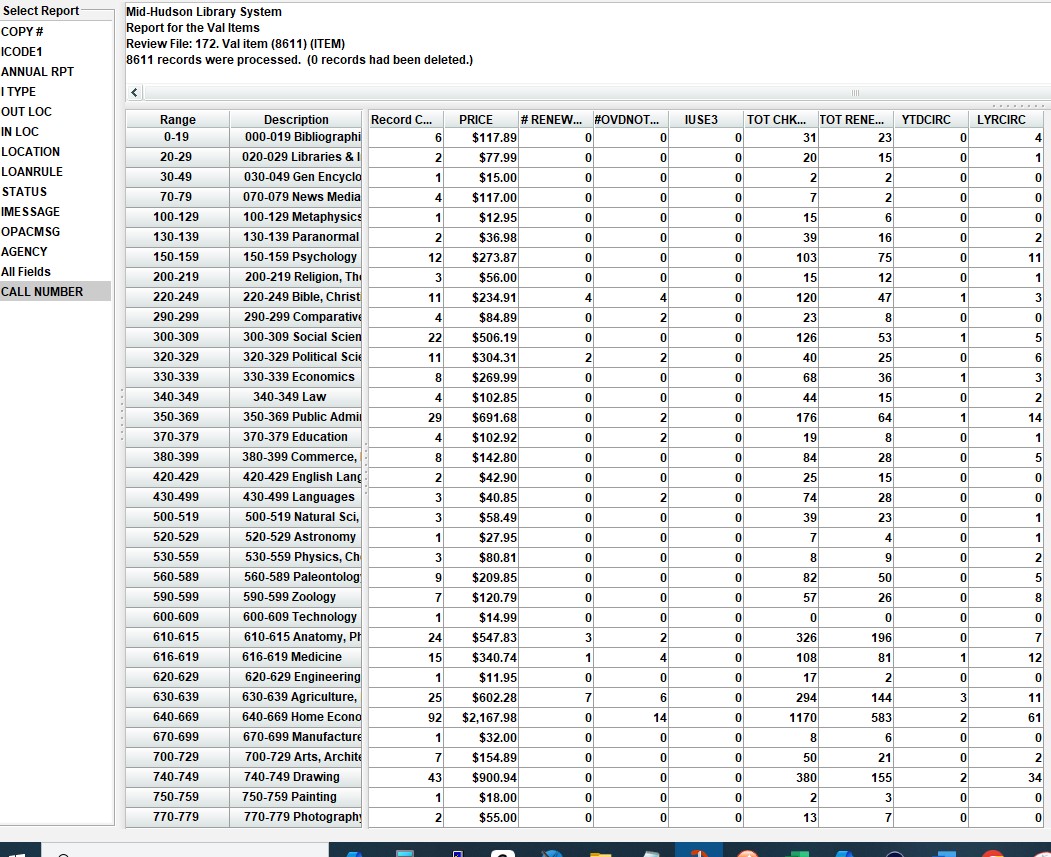Click the IUSE3 column header
The width and height of the screenshot is (1051, 857).
706,119
